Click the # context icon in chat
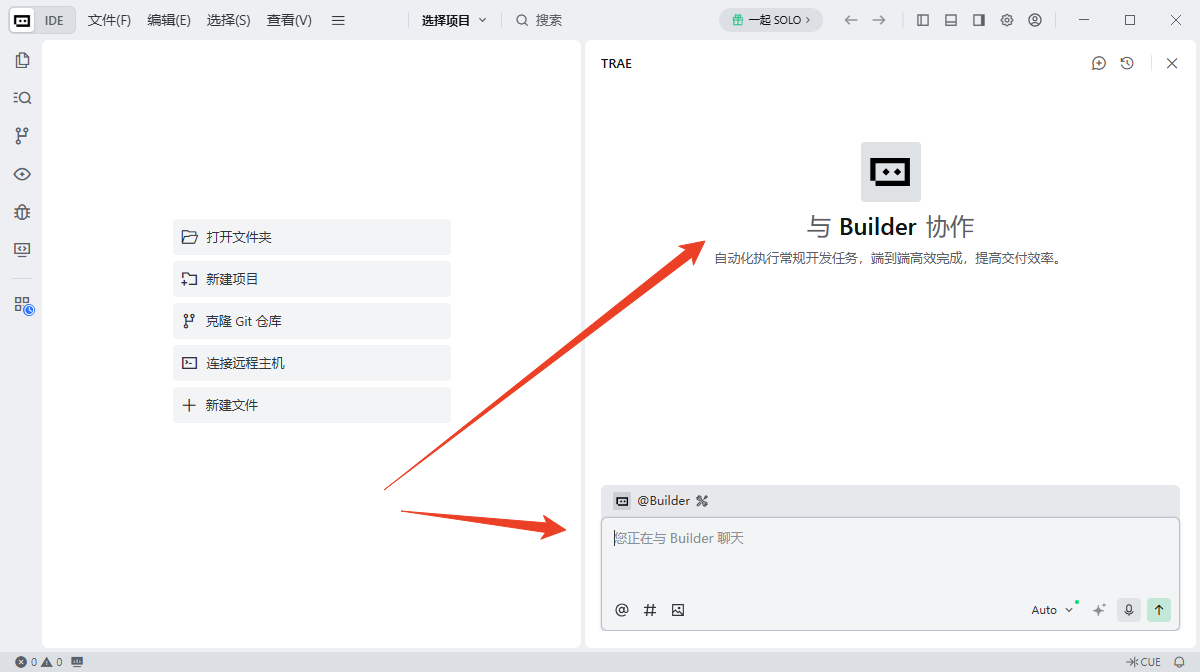 (x=650, y=610)
